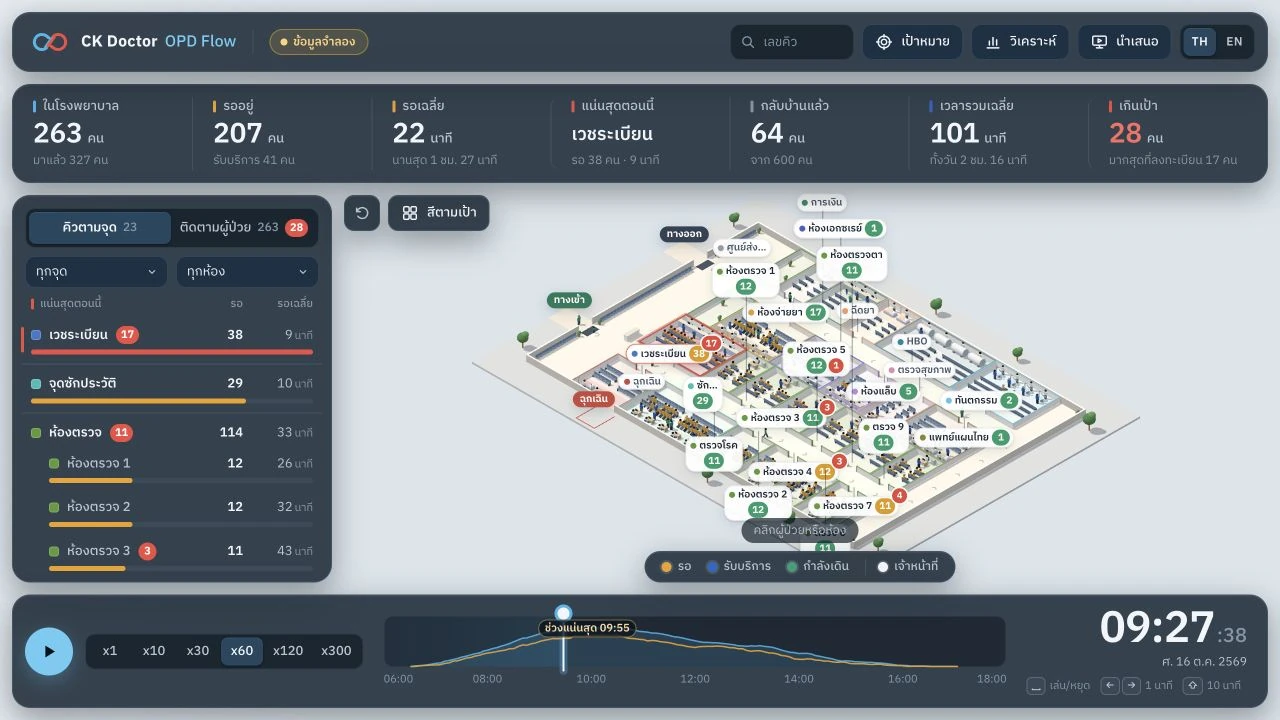
Task: Click the ทางออก exit marker on map
Action: click(x=684, y=234)
